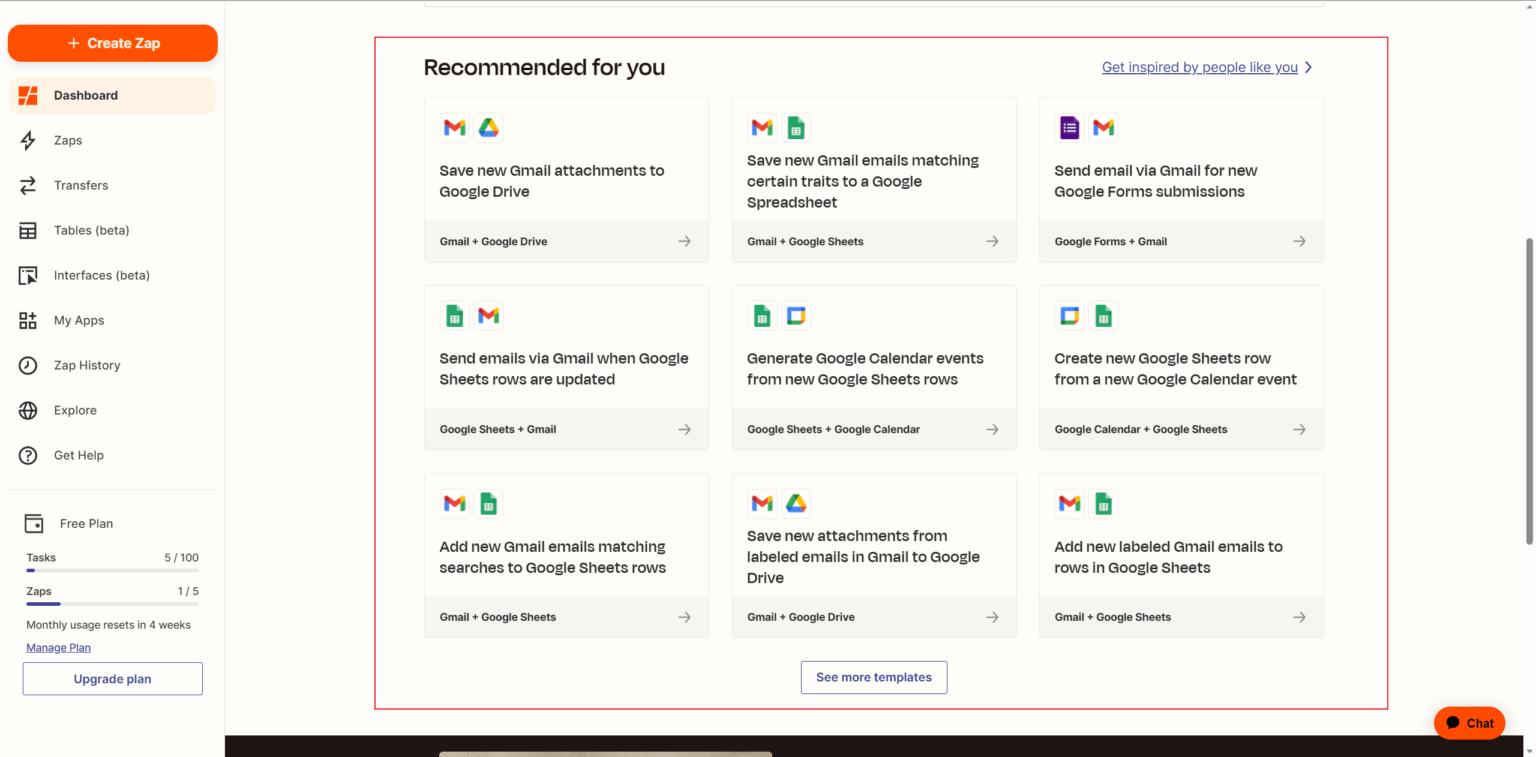Image resolution: width=1536 pixels, height=757 pixels.
Task: Open Explore via the globe icon
Action: (30, 410)
